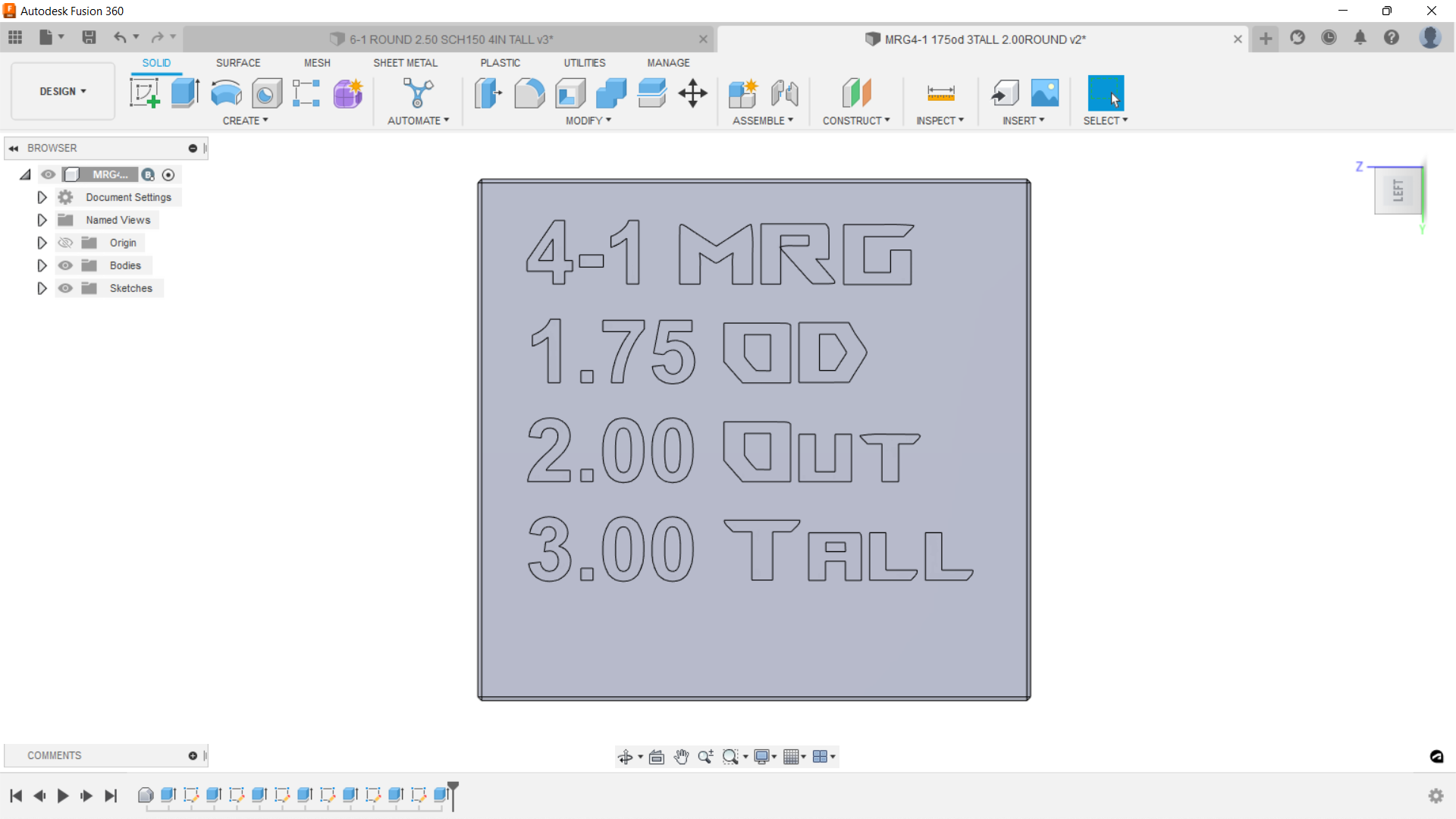This screenshot has height=819, width=1456.
Task: Open the MODIFY dropdown menu
Action: 588,121
